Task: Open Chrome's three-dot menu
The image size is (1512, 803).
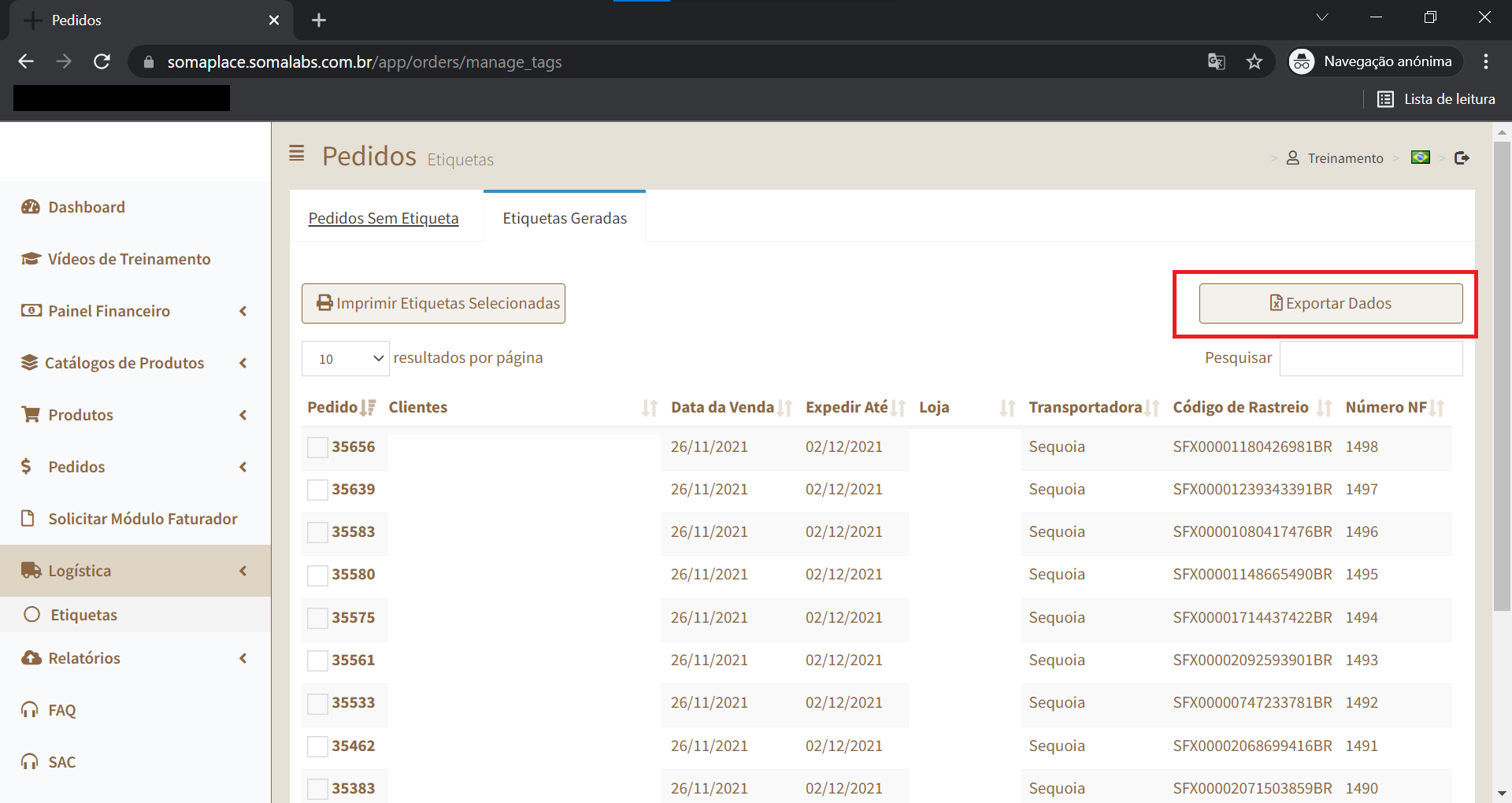Action: [1485, 61]
